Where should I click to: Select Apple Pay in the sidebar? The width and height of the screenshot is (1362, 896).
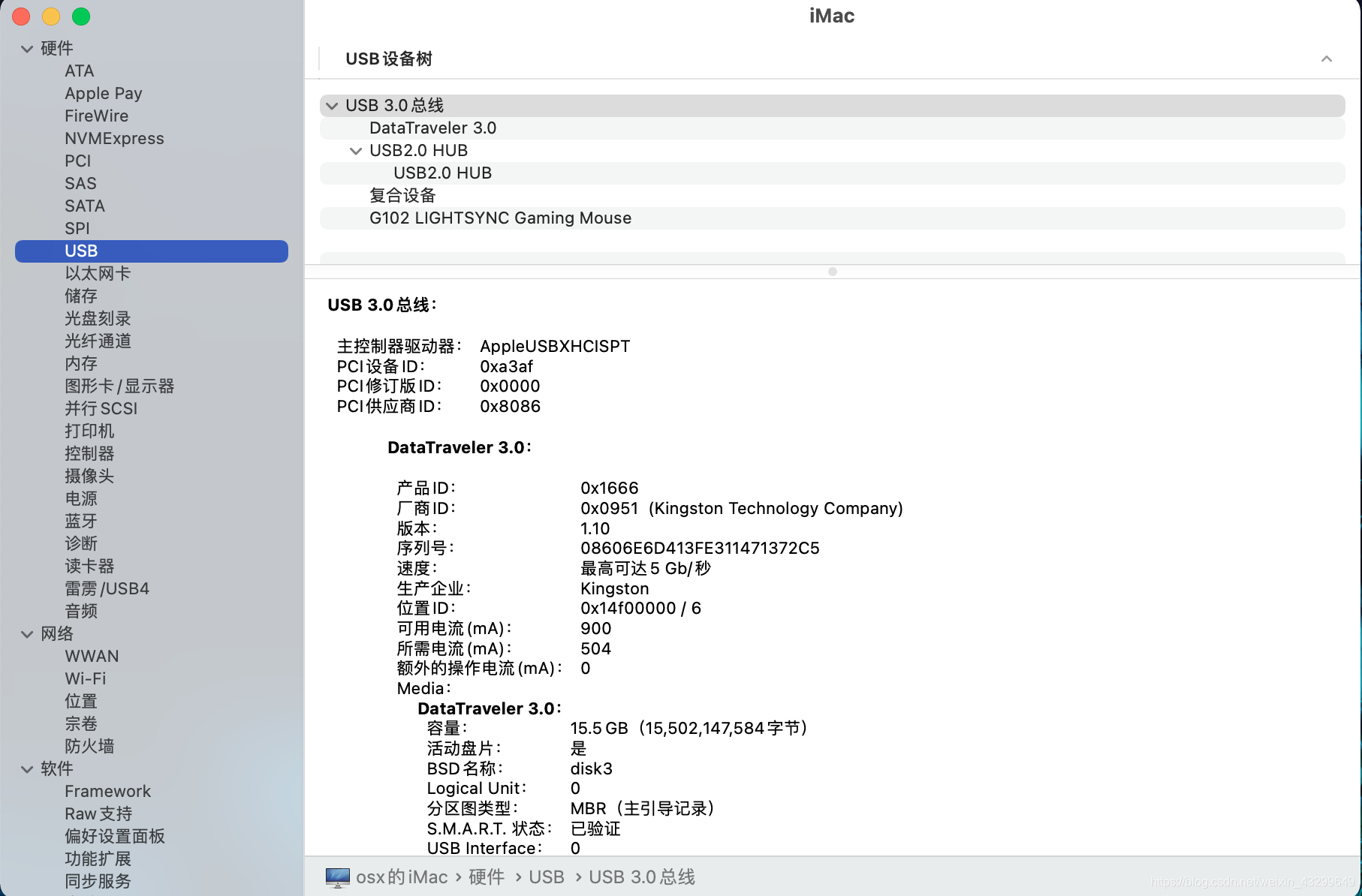(103, 94)
